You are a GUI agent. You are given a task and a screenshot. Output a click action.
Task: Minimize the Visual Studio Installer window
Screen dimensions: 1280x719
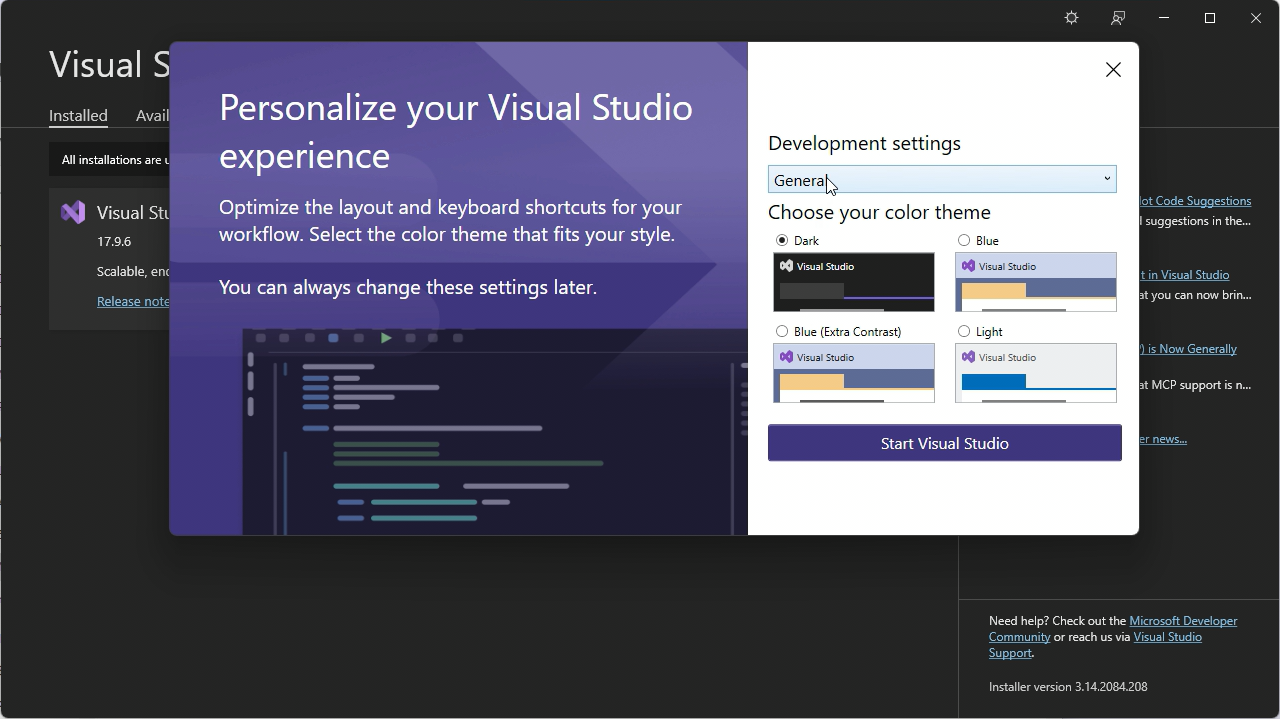(1164, 18)
